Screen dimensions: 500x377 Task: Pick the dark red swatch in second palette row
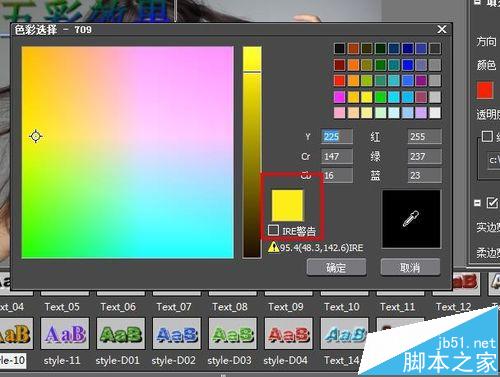click(339, 65)
